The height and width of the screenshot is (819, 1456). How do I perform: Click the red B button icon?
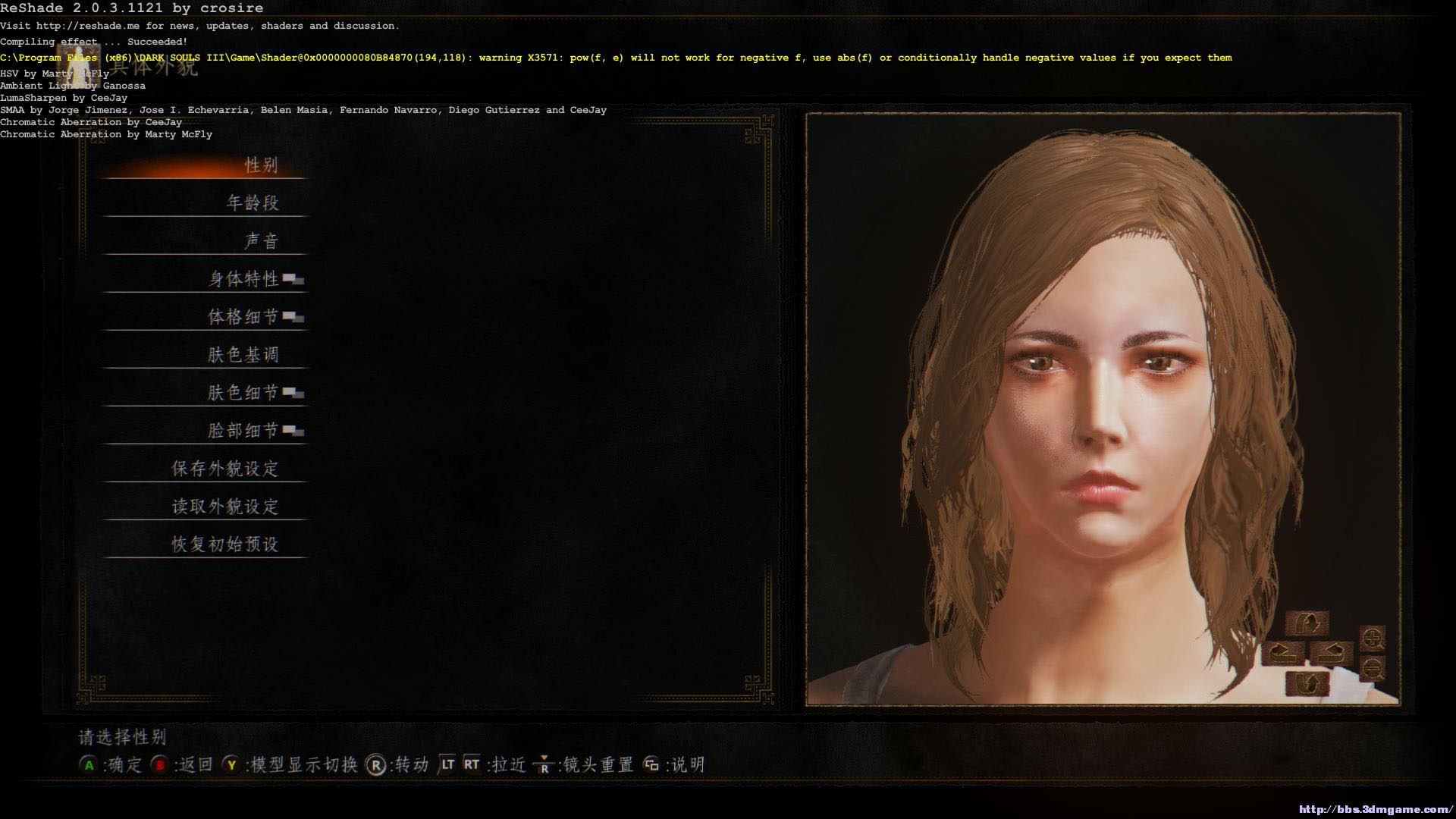tap(159, 764)
